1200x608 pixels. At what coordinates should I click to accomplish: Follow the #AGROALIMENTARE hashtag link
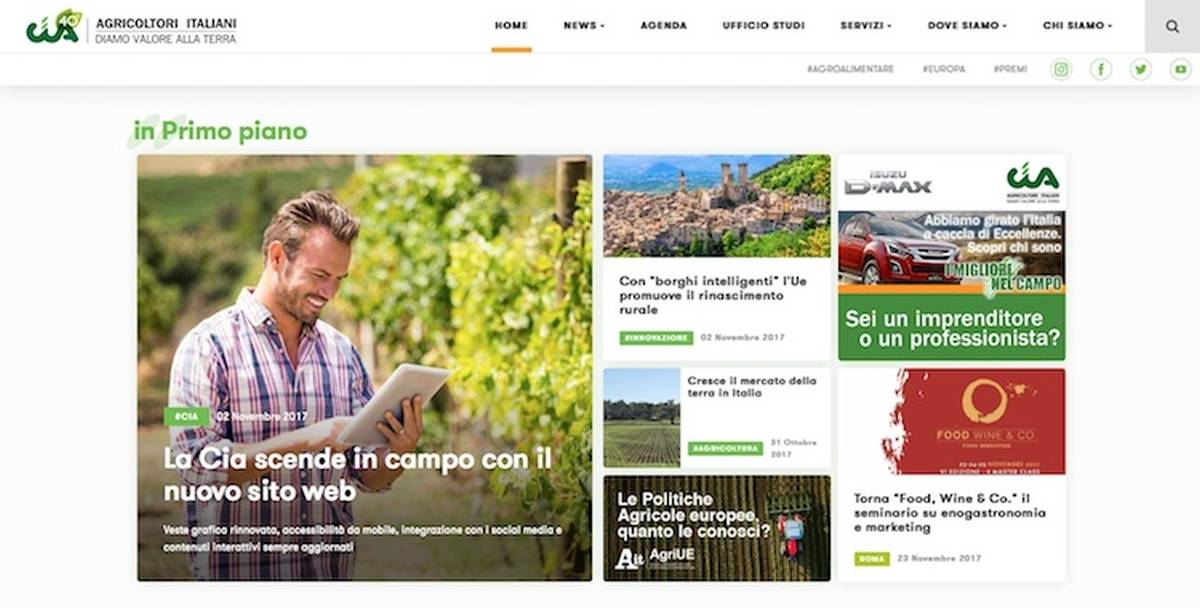coord(850,69)
